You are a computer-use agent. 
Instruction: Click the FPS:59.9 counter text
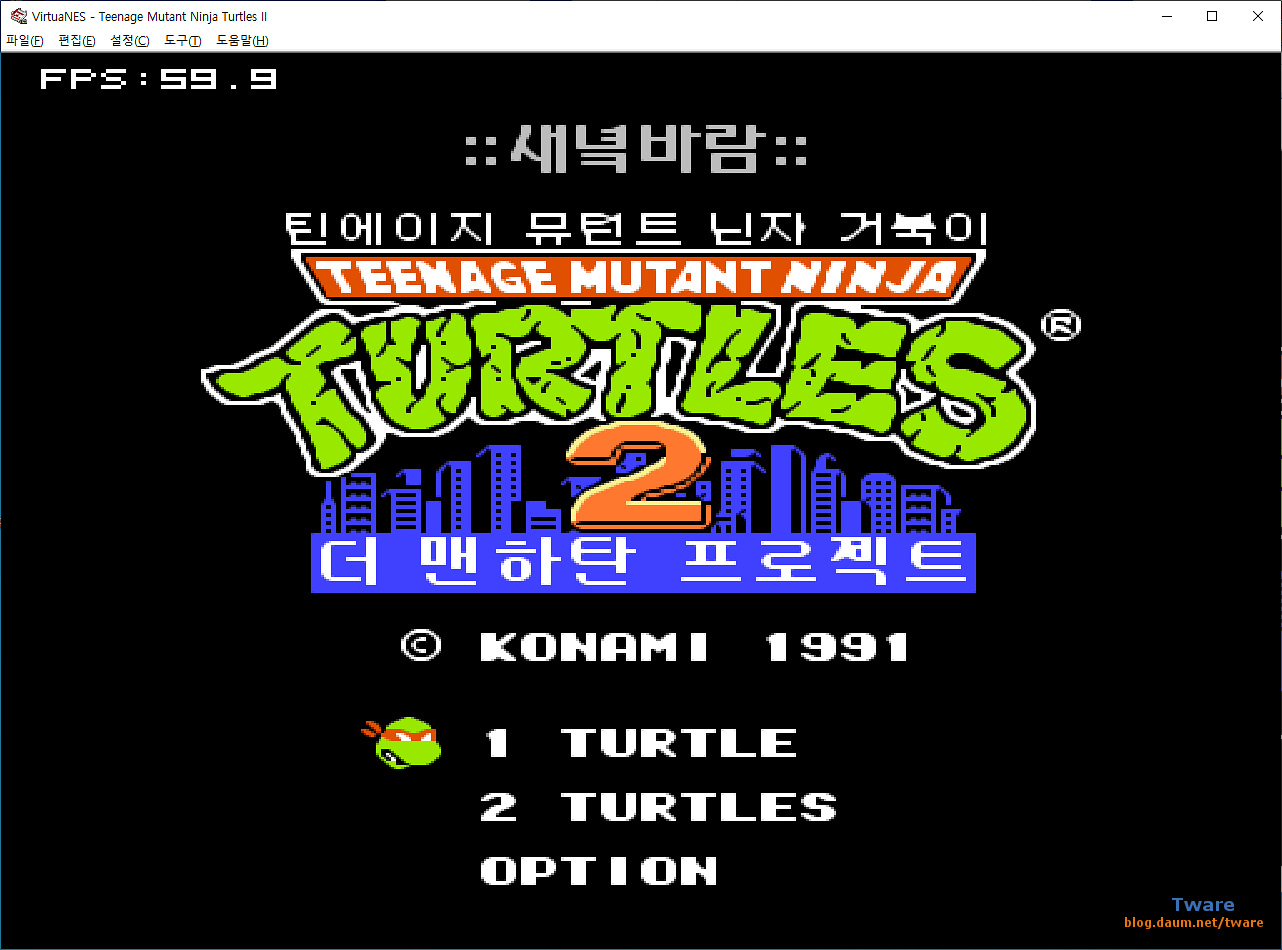click(158, 79)
